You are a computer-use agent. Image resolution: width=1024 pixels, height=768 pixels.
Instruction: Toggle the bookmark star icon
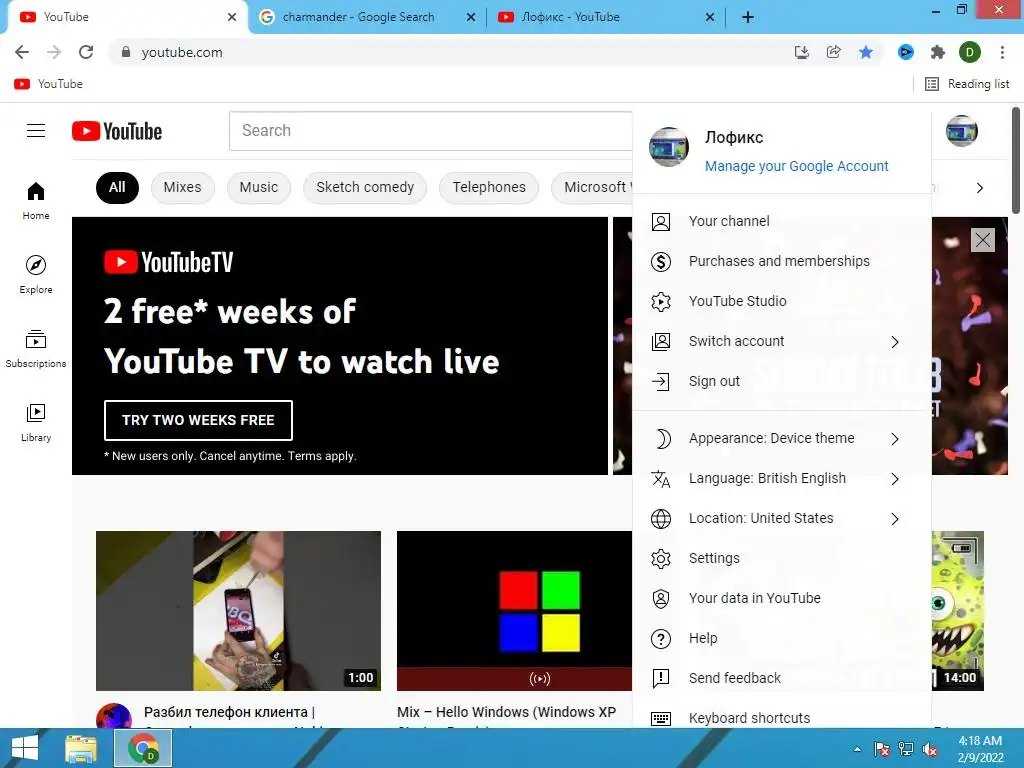pos(866,52)
